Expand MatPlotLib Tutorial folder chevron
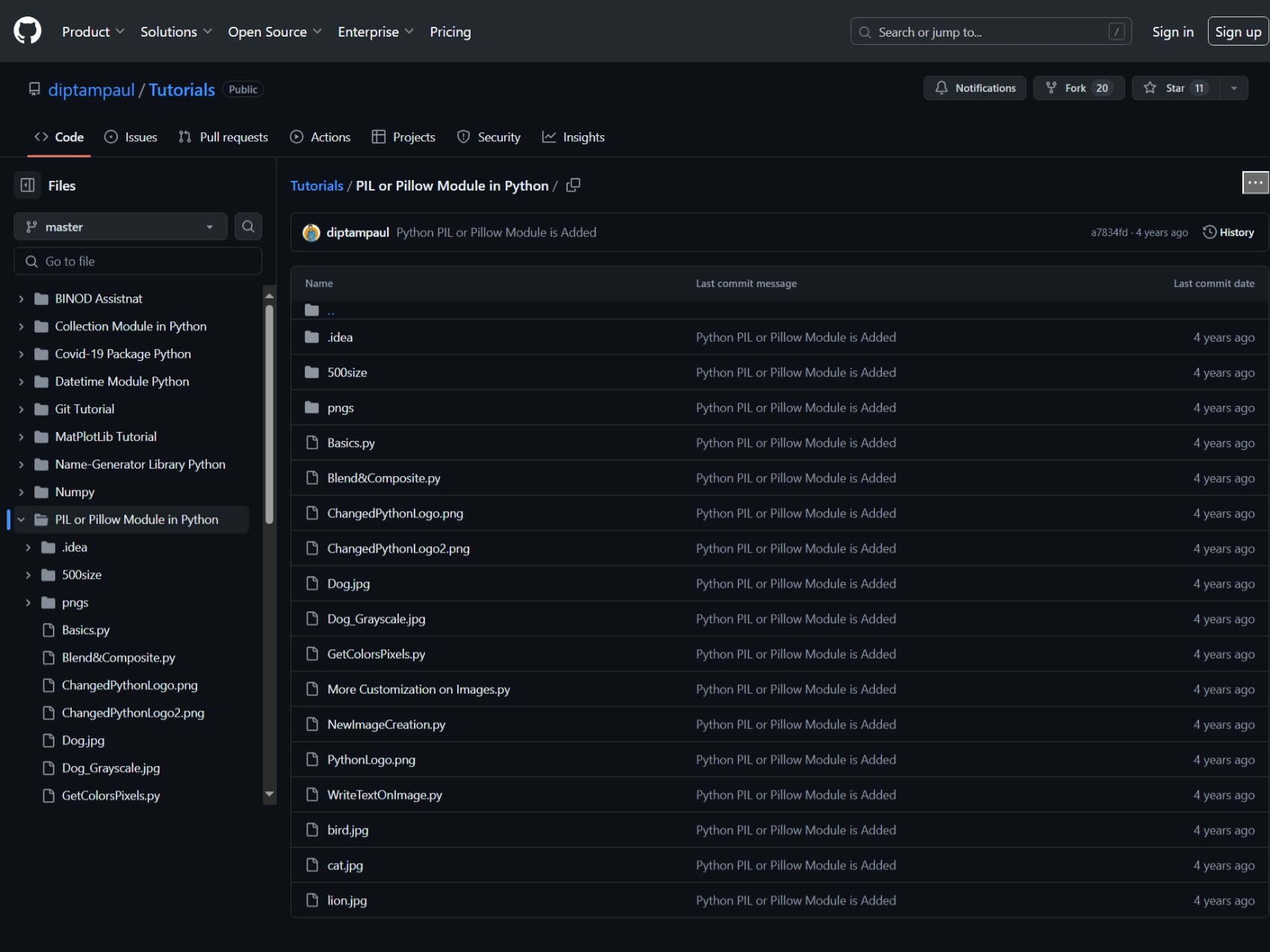 (21, 437)
